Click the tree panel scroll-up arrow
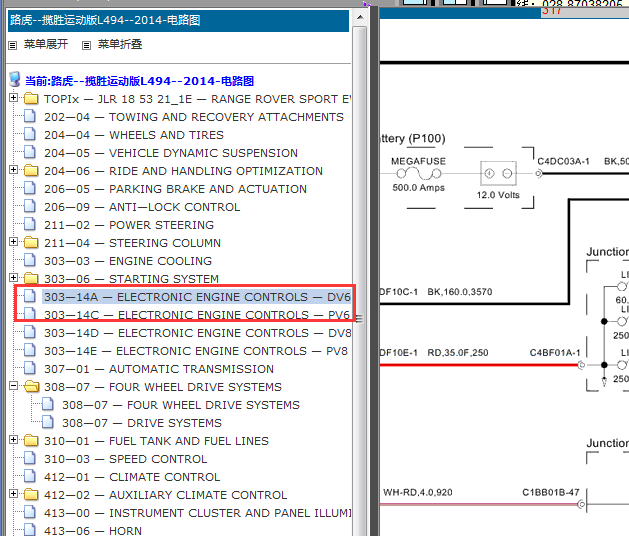 coord(360,18)
